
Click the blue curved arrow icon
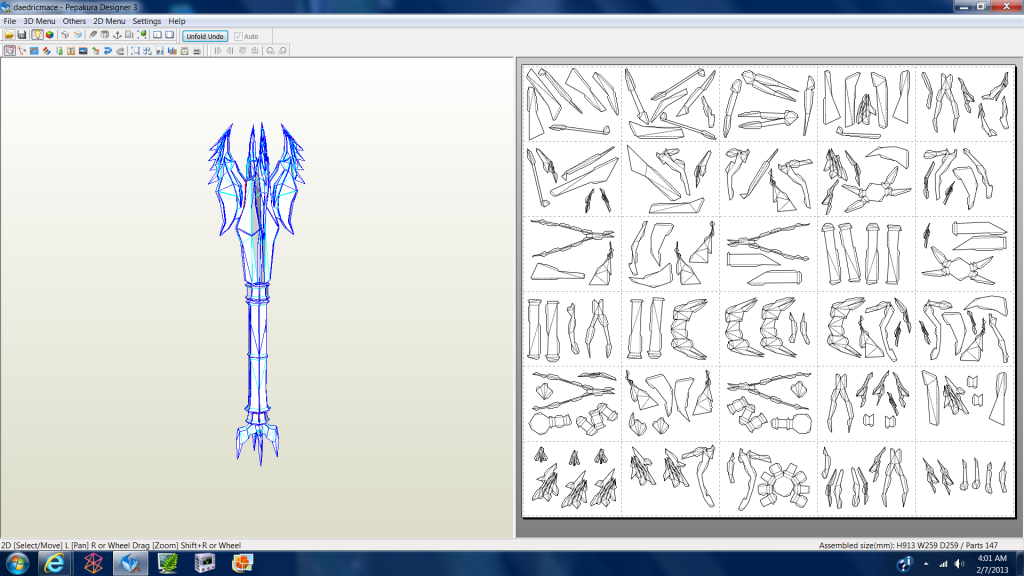tap(108, 51)
